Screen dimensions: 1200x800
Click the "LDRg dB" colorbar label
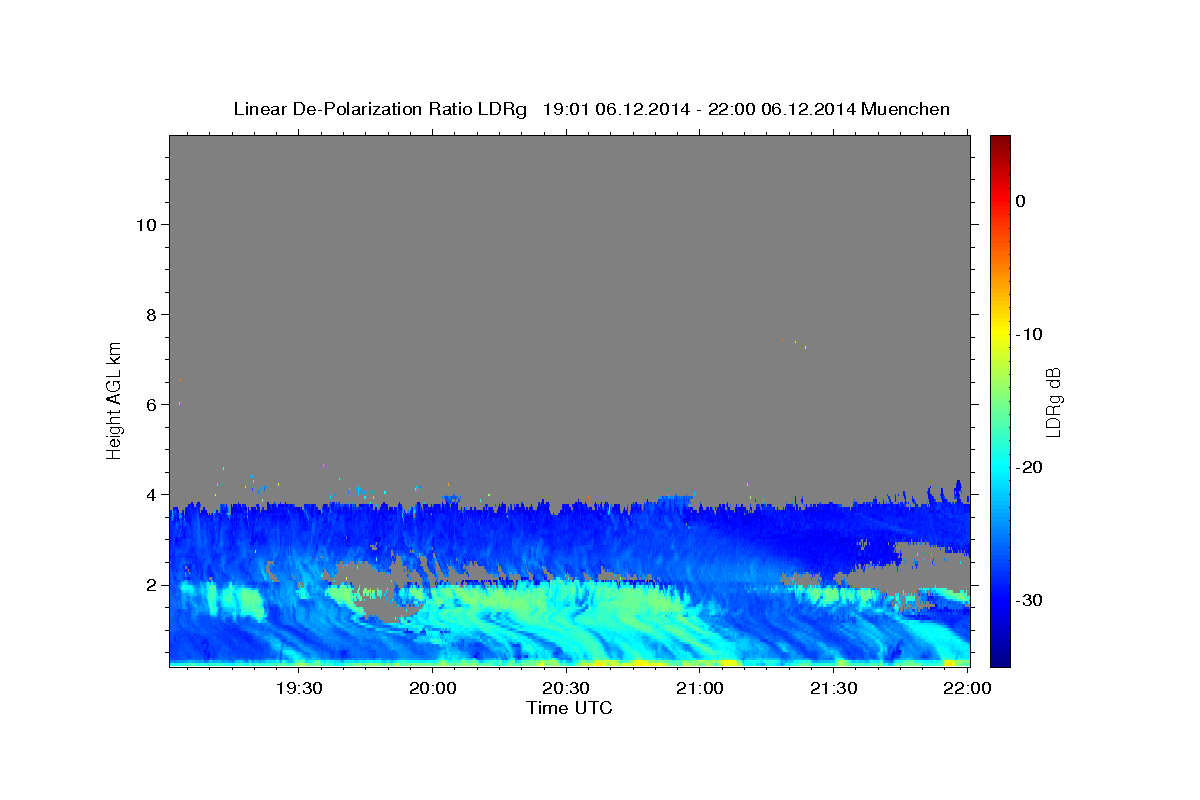pyautogui.click(x=1052, y=401)
